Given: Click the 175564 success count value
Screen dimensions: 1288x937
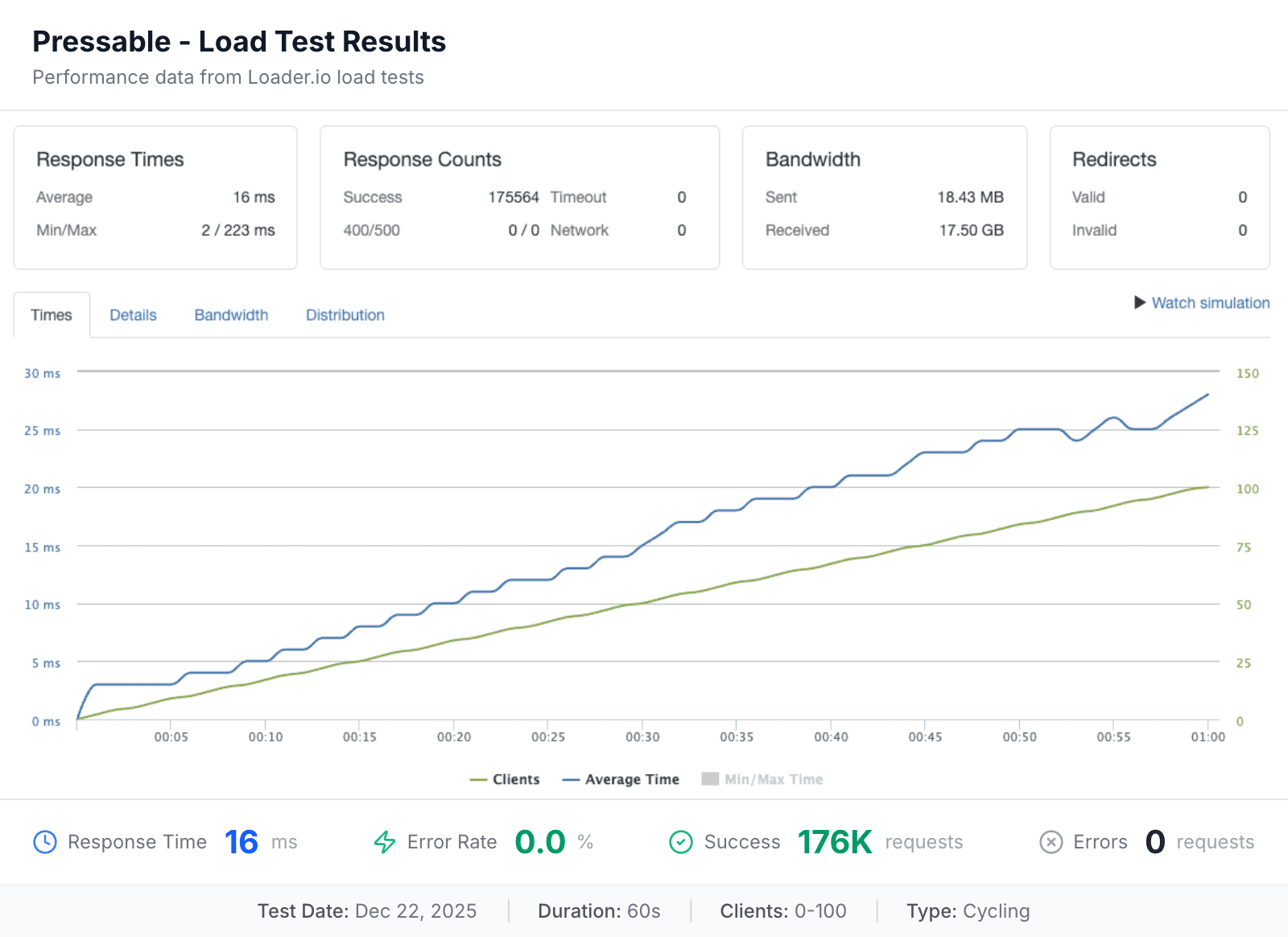Looking at the screenshot, I should pos(514,197).
